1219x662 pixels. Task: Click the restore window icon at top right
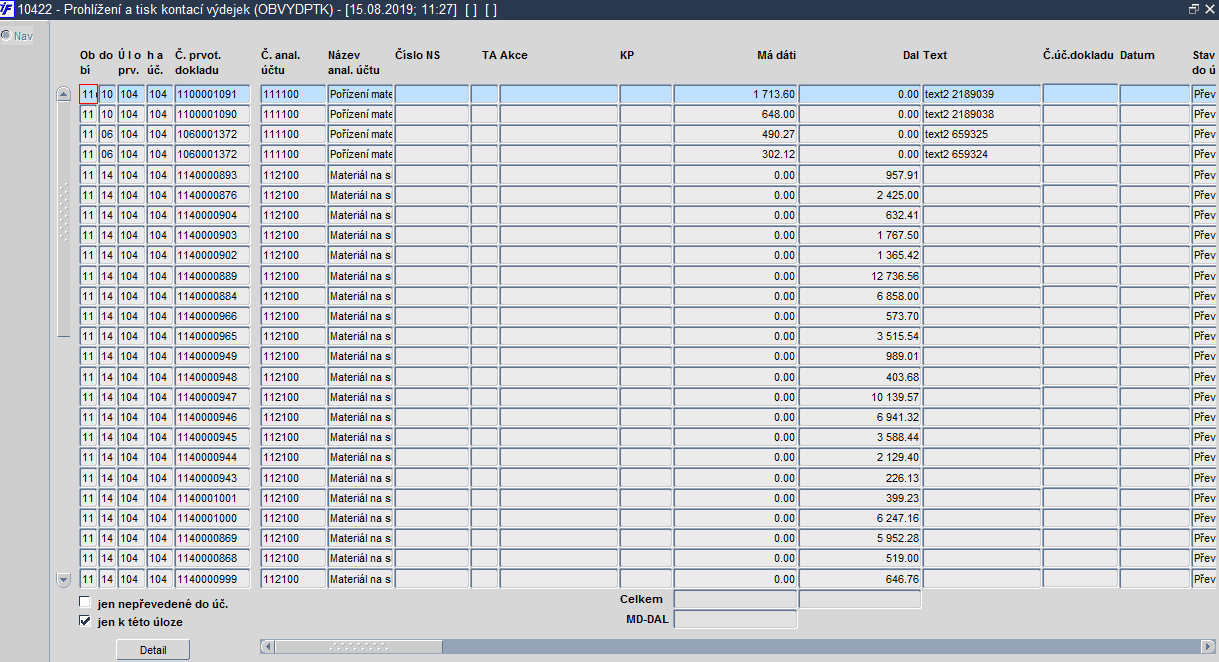tap(1193, 8)
